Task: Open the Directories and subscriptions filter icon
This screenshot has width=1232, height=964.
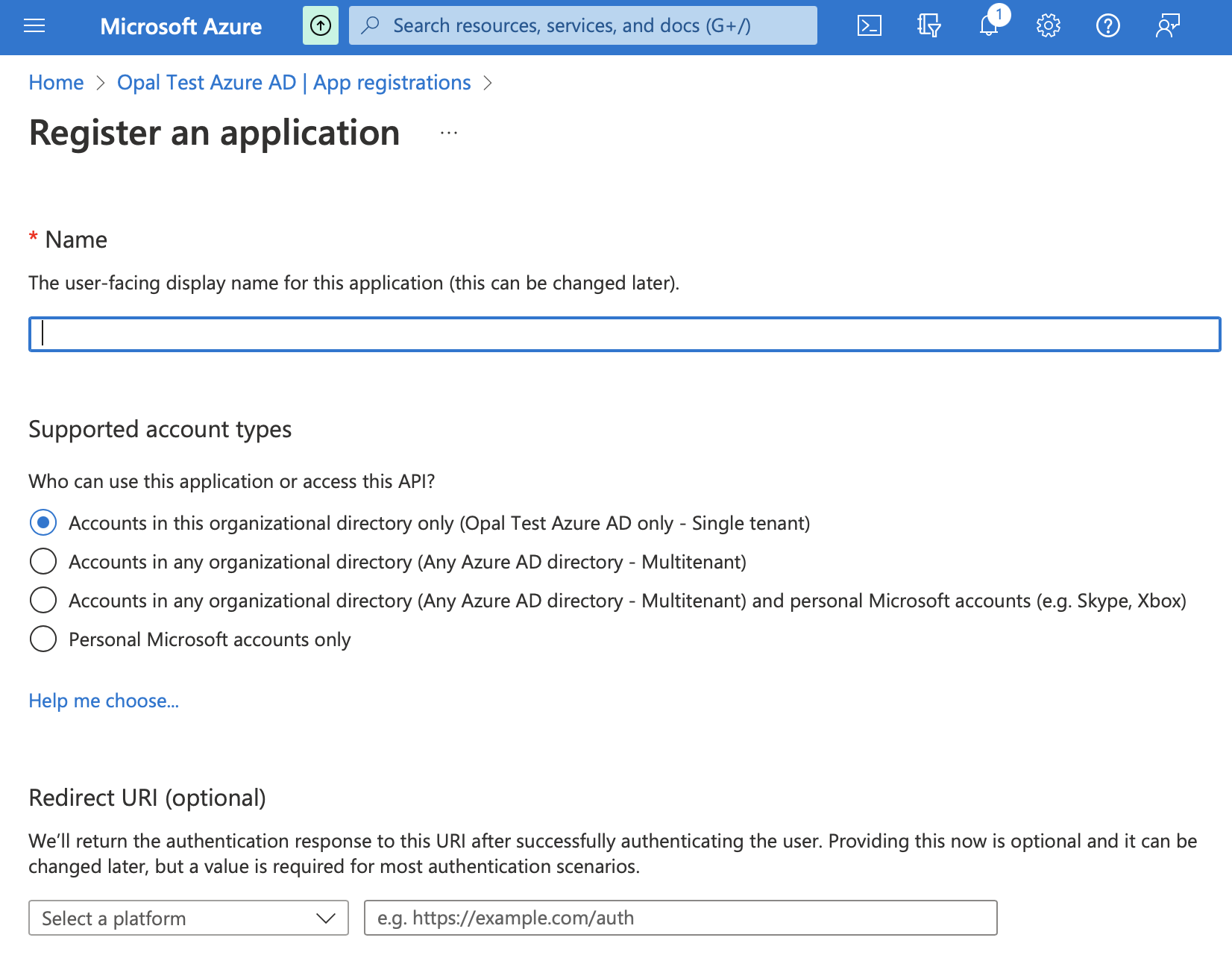Action: coord(929,26)
